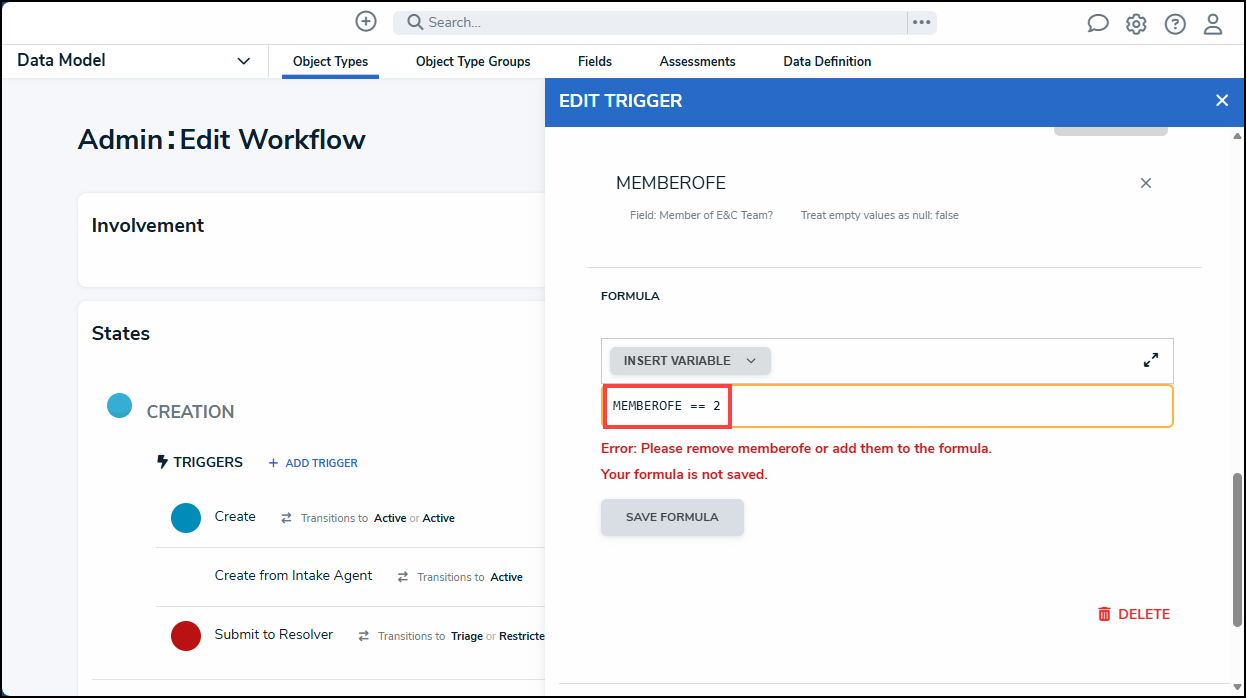Select the Data Definition tab
The width and height of the screenshot is (1246, 698).
pyautogui.click(x=827, y=62)
